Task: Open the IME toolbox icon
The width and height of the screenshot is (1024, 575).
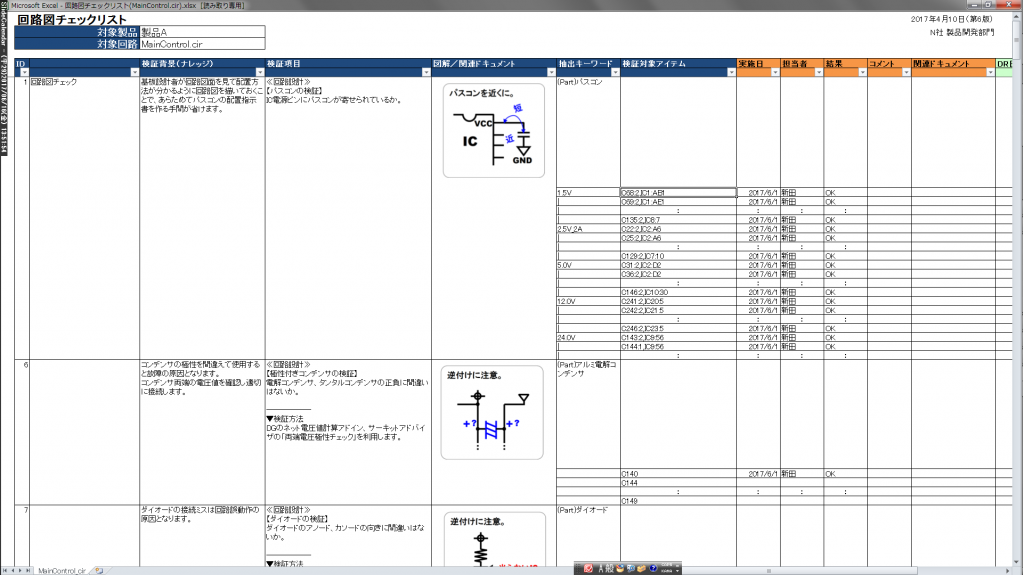Action: [642, 568]
